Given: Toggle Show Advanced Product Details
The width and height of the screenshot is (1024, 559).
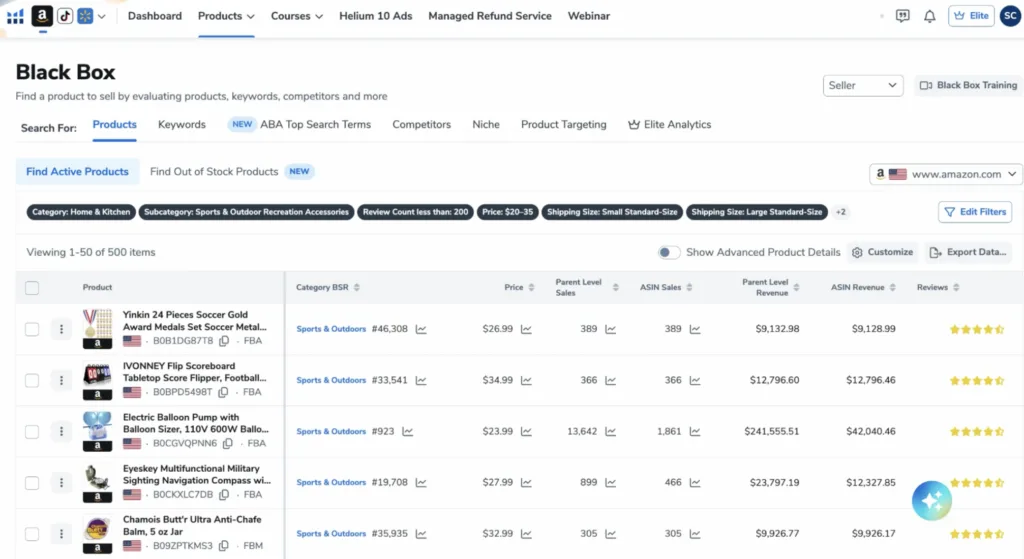Looking at the screenshot, I should click(669, 252).
